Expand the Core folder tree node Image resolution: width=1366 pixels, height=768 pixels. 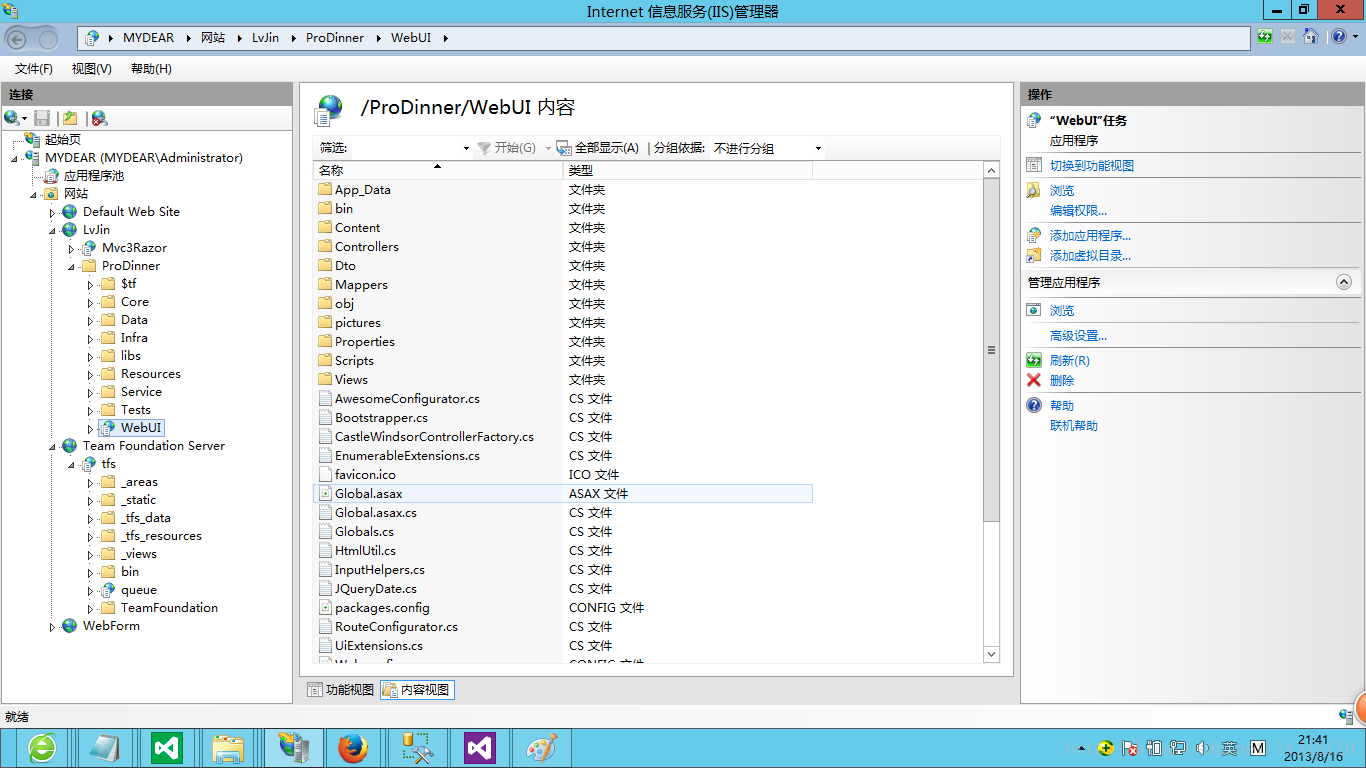(91, 303)
